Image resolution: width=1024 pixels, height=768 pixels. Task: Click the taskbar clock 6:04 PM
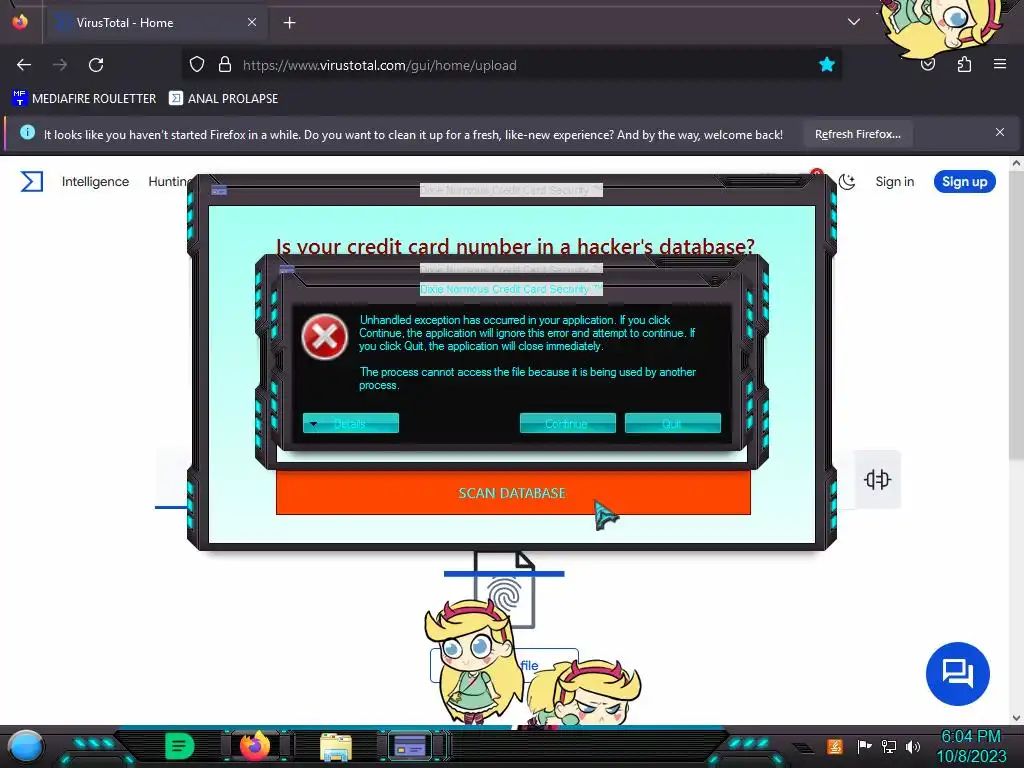pyautogui.click(x=970, y=737)
